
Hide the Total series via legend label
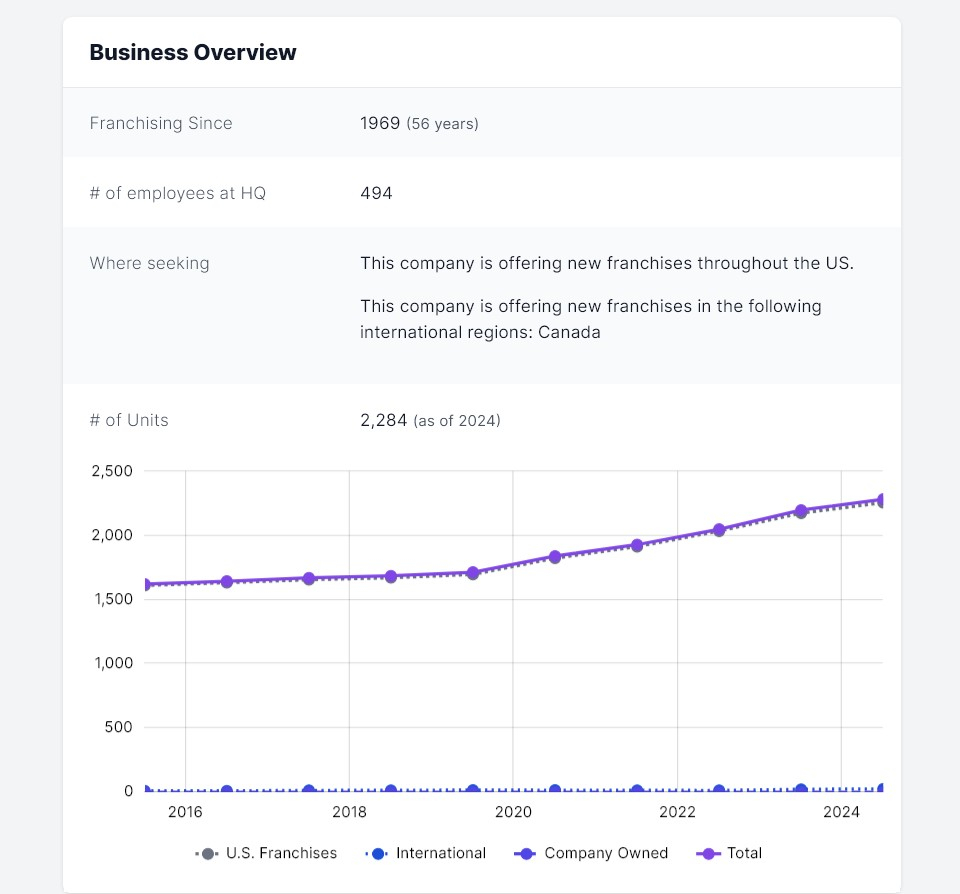pyautogui.click(x=745, y=853)
